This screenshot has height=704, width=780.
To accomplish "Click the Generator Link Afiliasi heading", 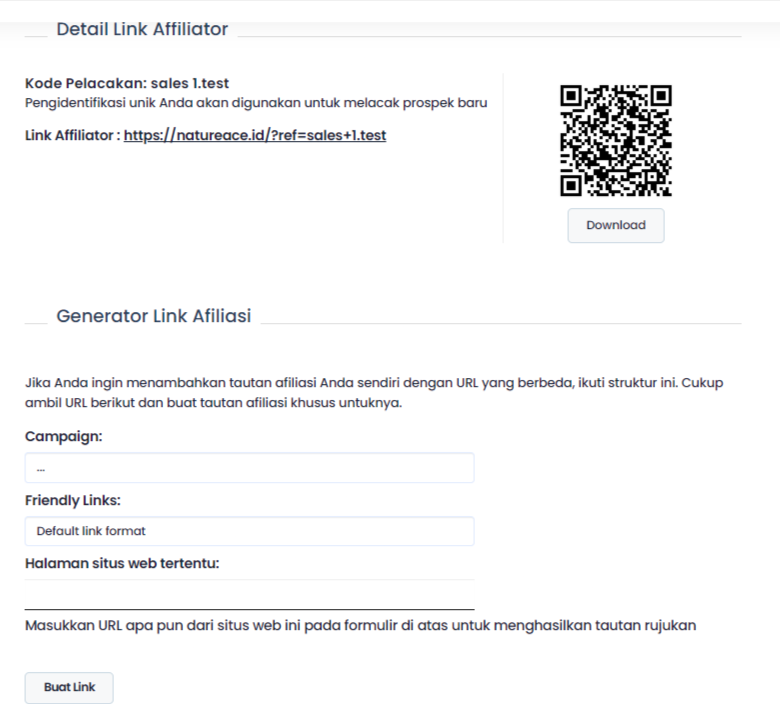I will tap(154, 316).
